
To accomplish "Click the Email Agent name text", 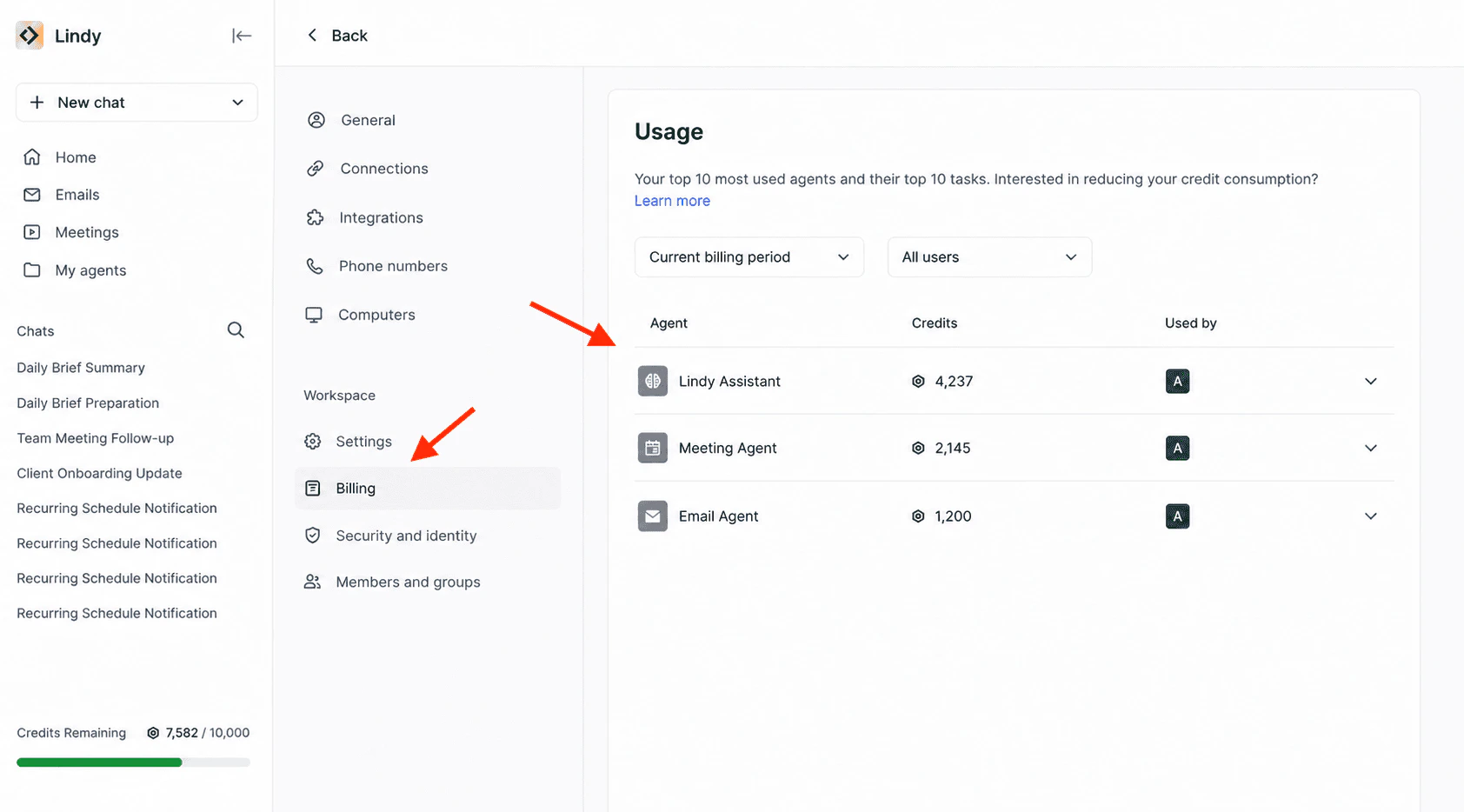I will click(718, 516).
